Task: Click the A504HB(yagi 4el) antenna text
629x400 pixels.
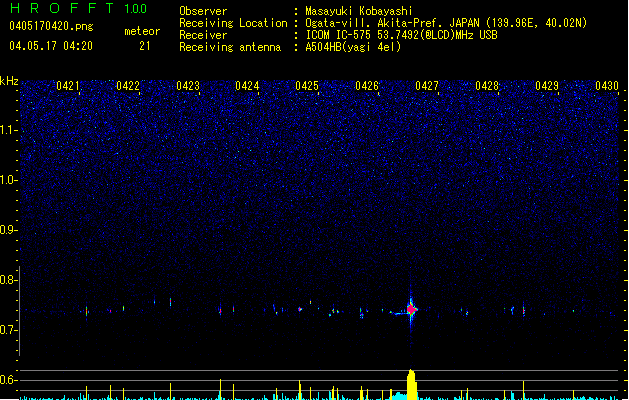Action: (353, 47)
